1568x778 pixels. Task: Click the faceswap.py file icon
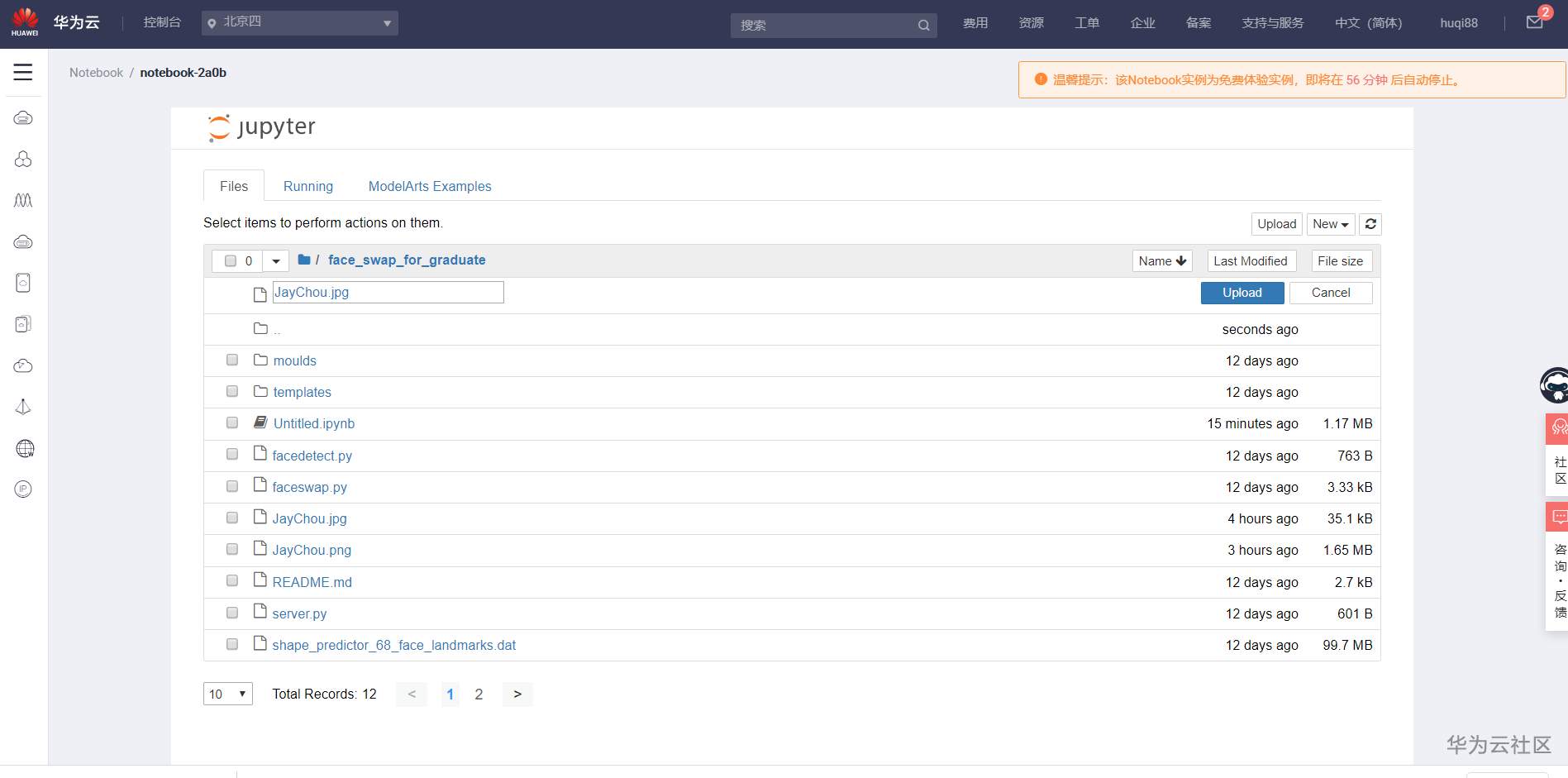pos(260,485)
